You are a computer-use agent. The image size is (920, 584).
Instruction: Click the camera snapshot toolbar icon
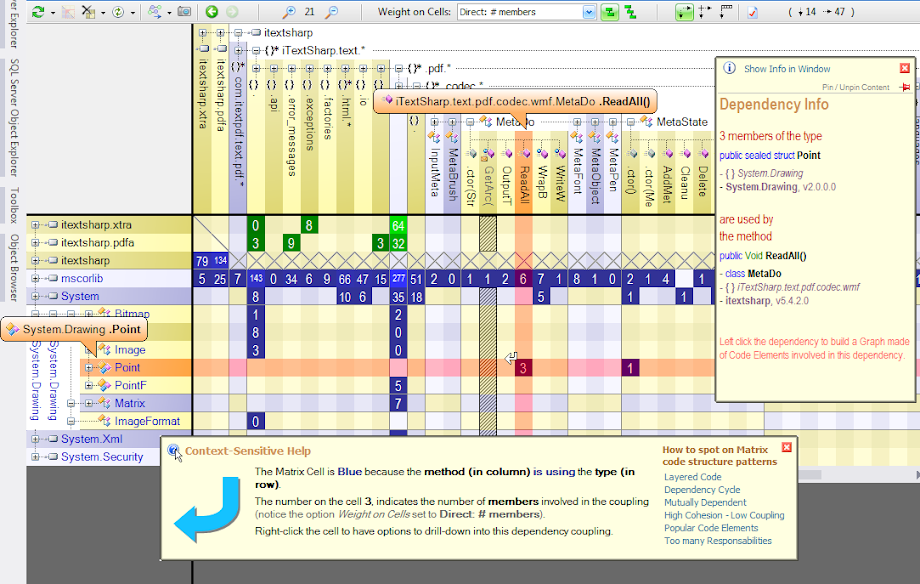click(184, 11)
